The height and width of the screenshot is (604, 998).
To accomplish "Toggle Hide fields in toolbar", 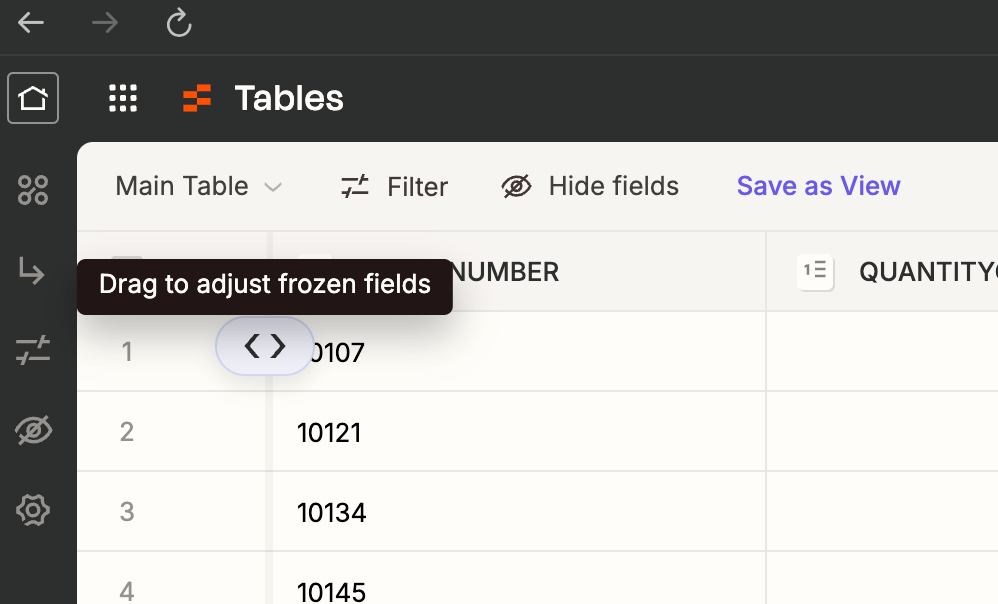I will [590, 186].
